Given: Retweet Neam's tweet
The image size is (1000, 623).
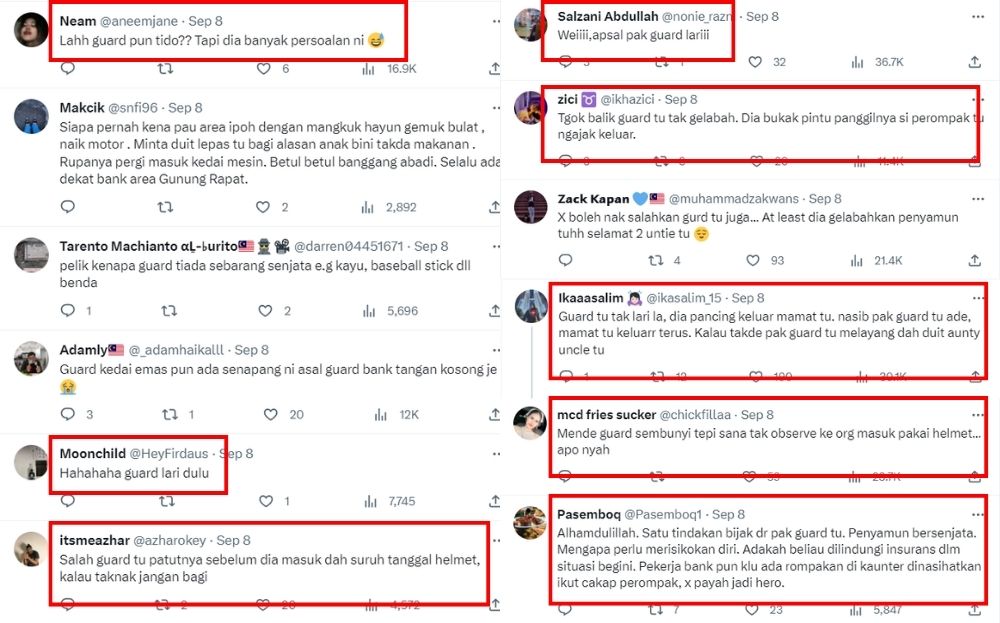Looking at the screenshot, I should (x=166, y=68).
